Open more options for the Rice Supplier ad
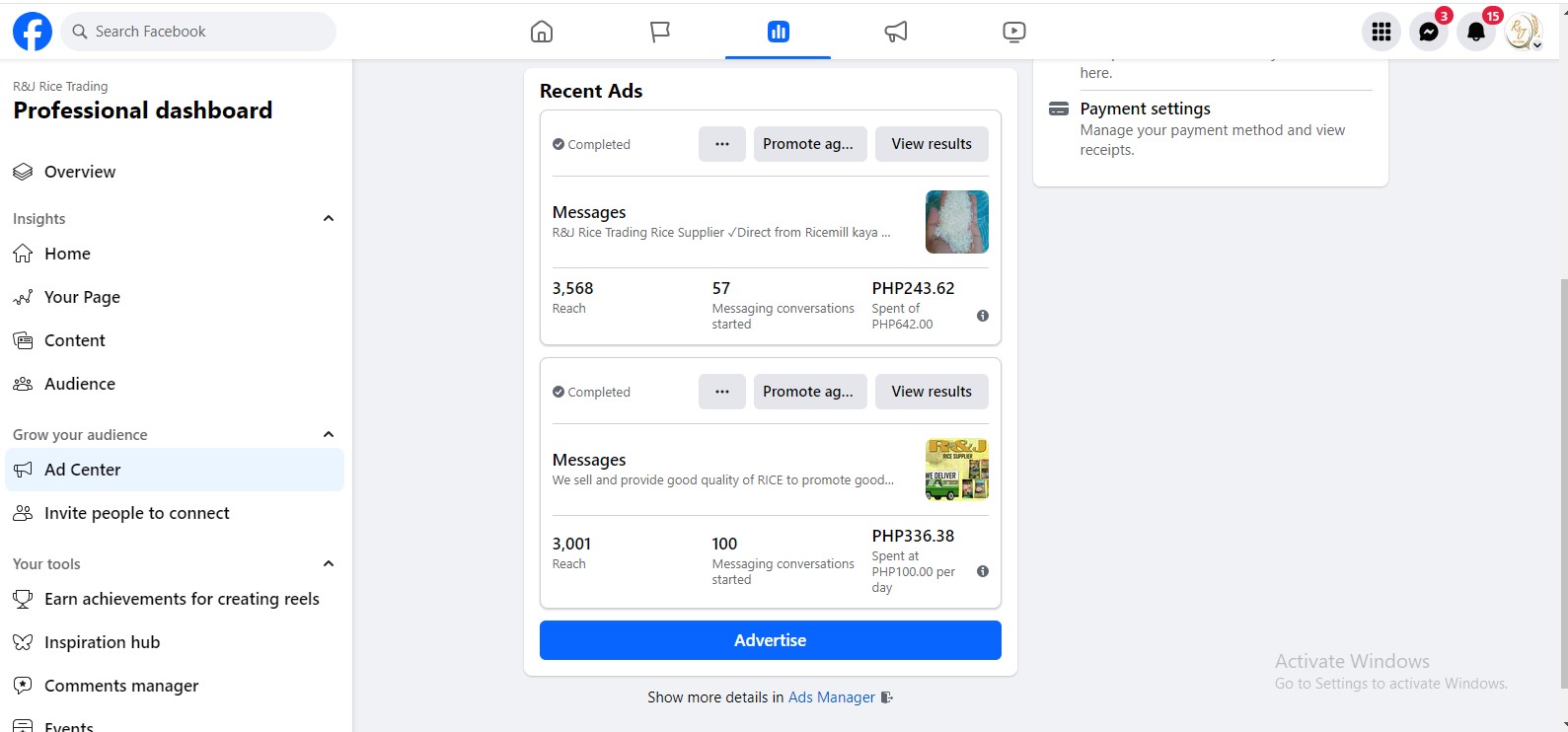 coord(722,144)
